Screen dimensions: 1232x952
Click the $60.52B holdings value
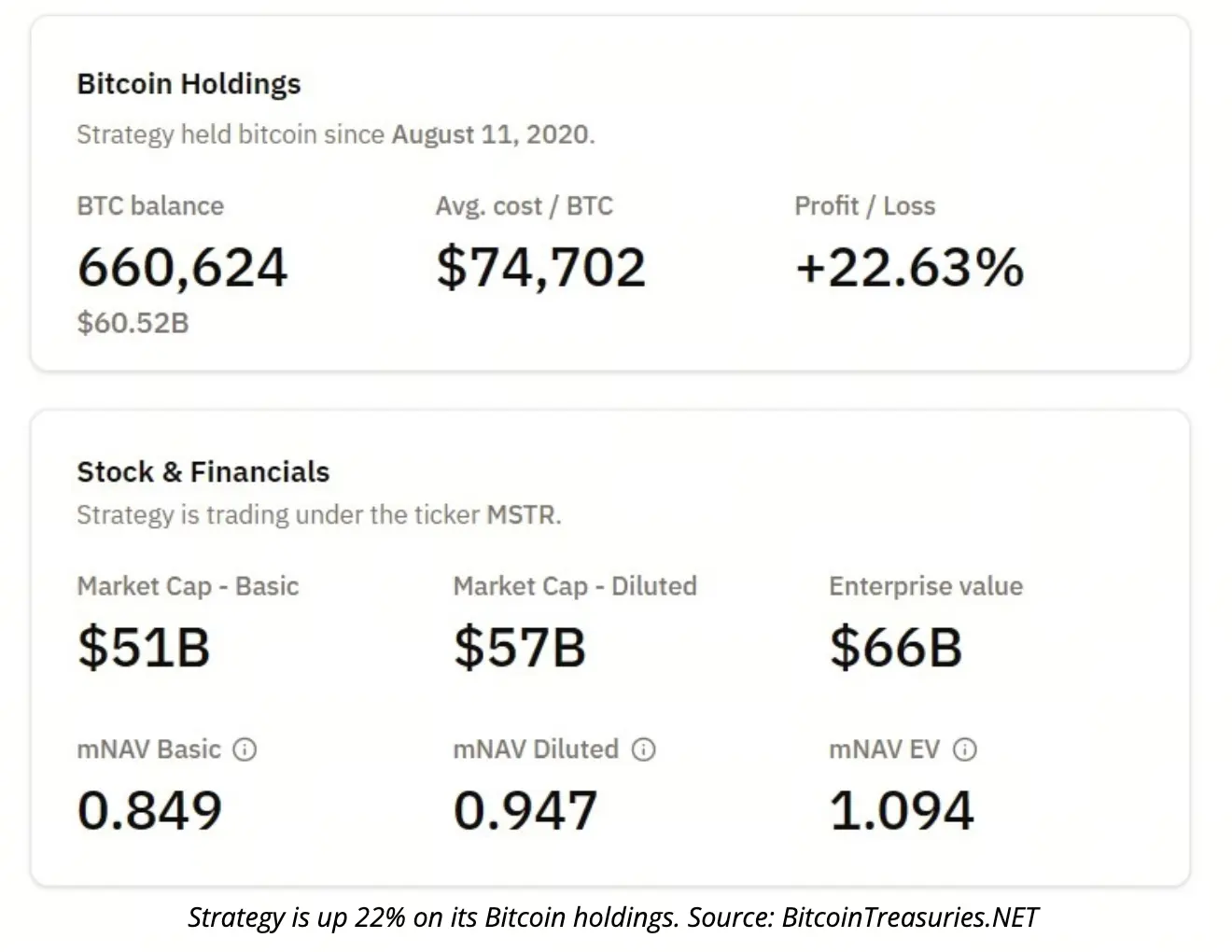point(133,323)
